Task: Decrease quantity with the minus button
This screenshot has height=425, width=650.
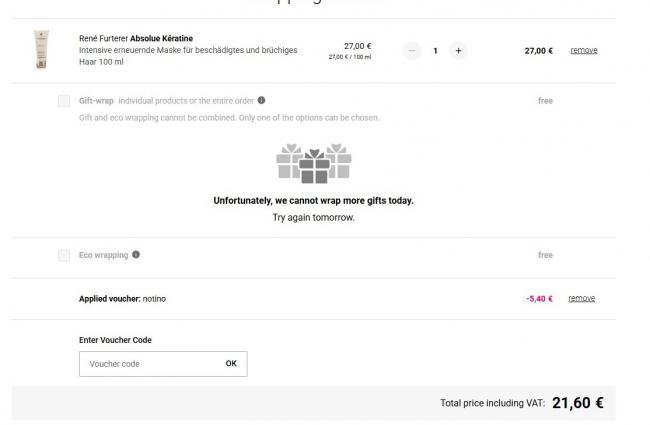Action: pyautogui.click(x=413, y=50)
